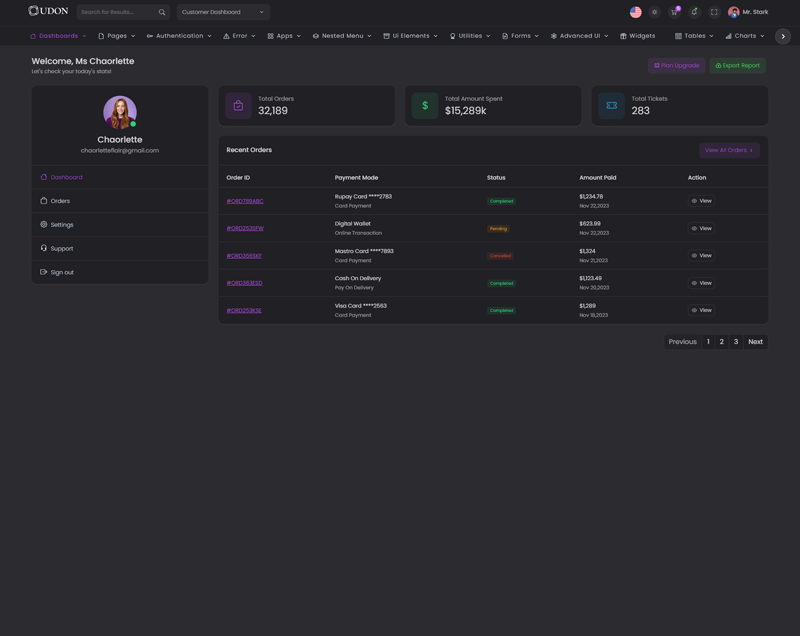Open the Customer Dashboard dropdown

tap(223, 12)
